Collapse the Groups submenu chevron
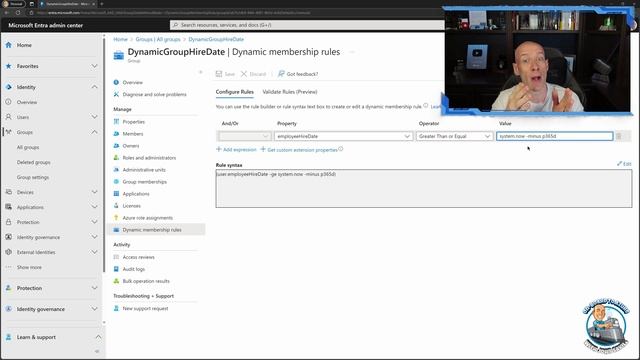 click(x=94, y=132)
